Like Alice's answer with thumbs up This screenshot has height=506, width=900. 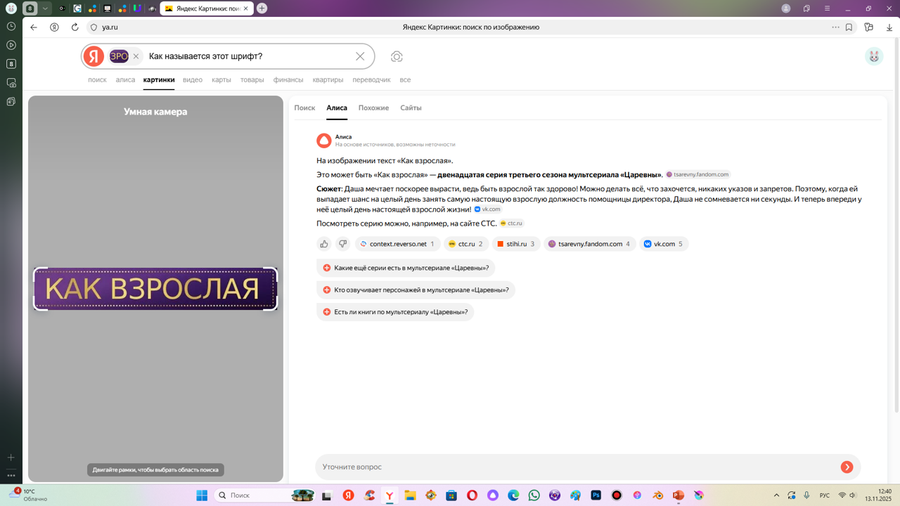click(324, 244)
